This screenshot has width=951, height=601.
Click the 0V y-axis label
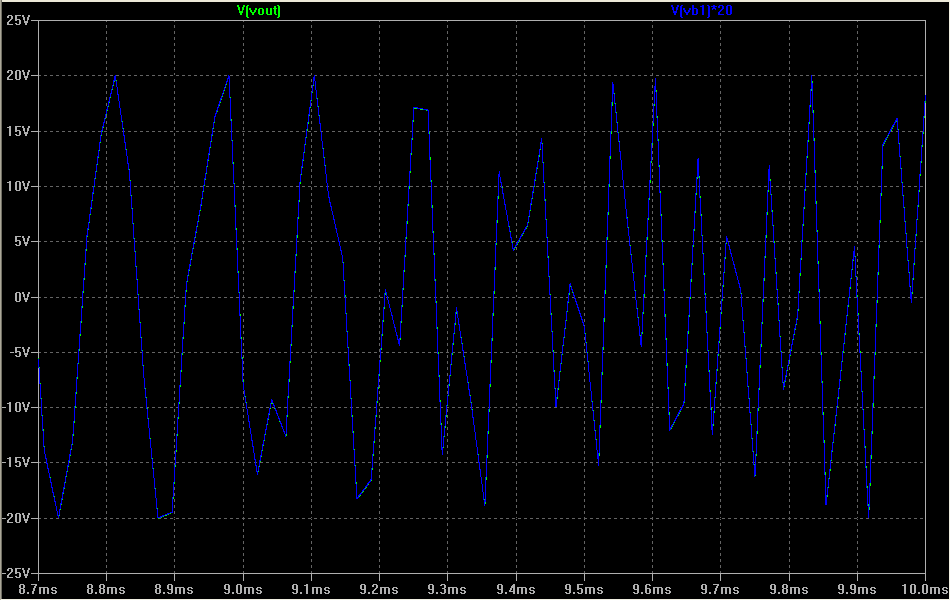(x=21, y=297)
